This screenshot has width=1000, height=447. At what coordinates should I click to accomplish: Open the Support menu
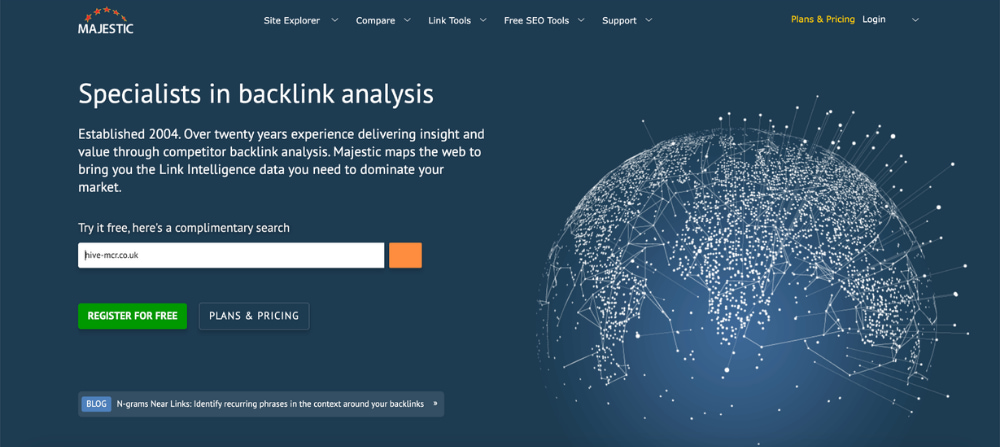point(619,20)
